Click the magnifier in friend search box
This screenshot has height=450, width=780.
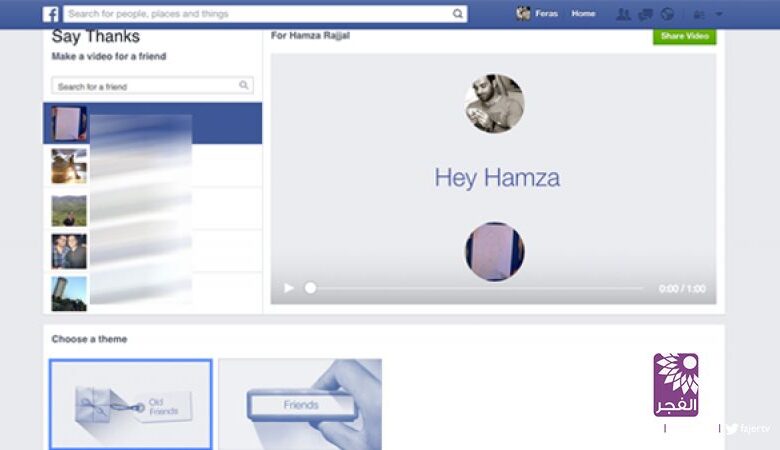click(244, 86)
